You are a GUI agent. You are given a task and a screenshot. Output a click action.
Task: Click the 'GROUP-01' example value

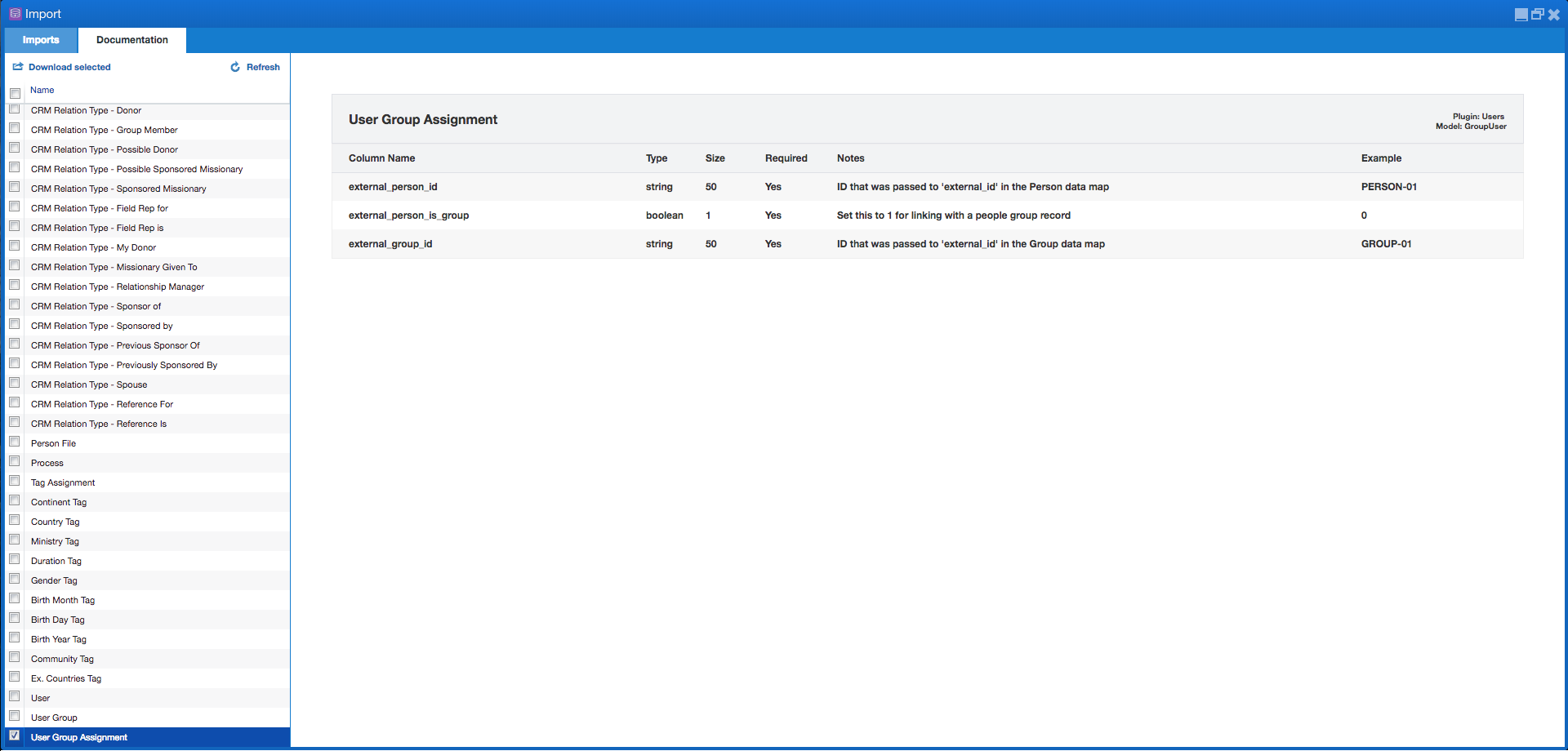coord(1386,244)
